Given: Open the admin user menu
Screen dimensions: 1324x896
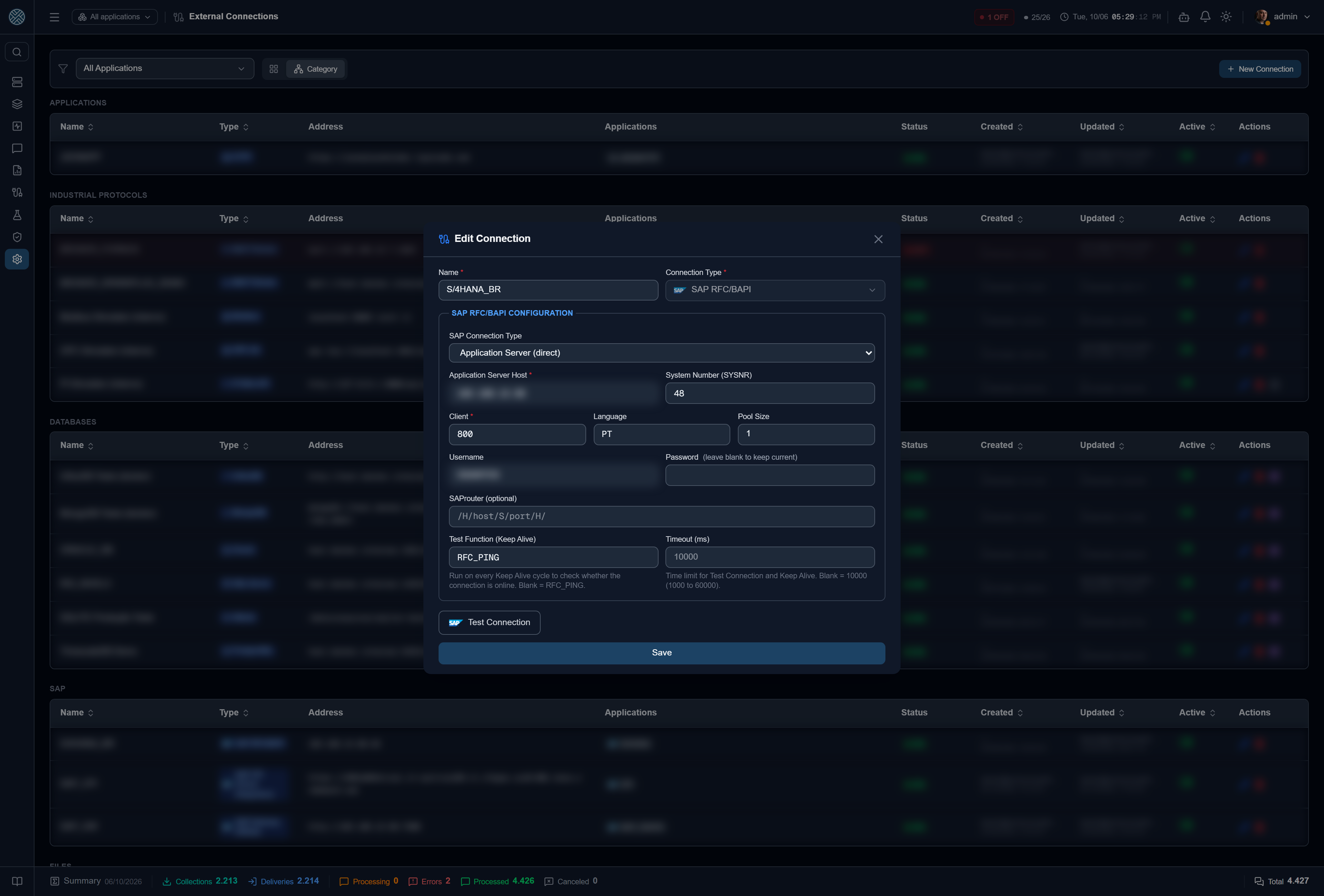Looking at the screenshot, I should click(1282, 17).
